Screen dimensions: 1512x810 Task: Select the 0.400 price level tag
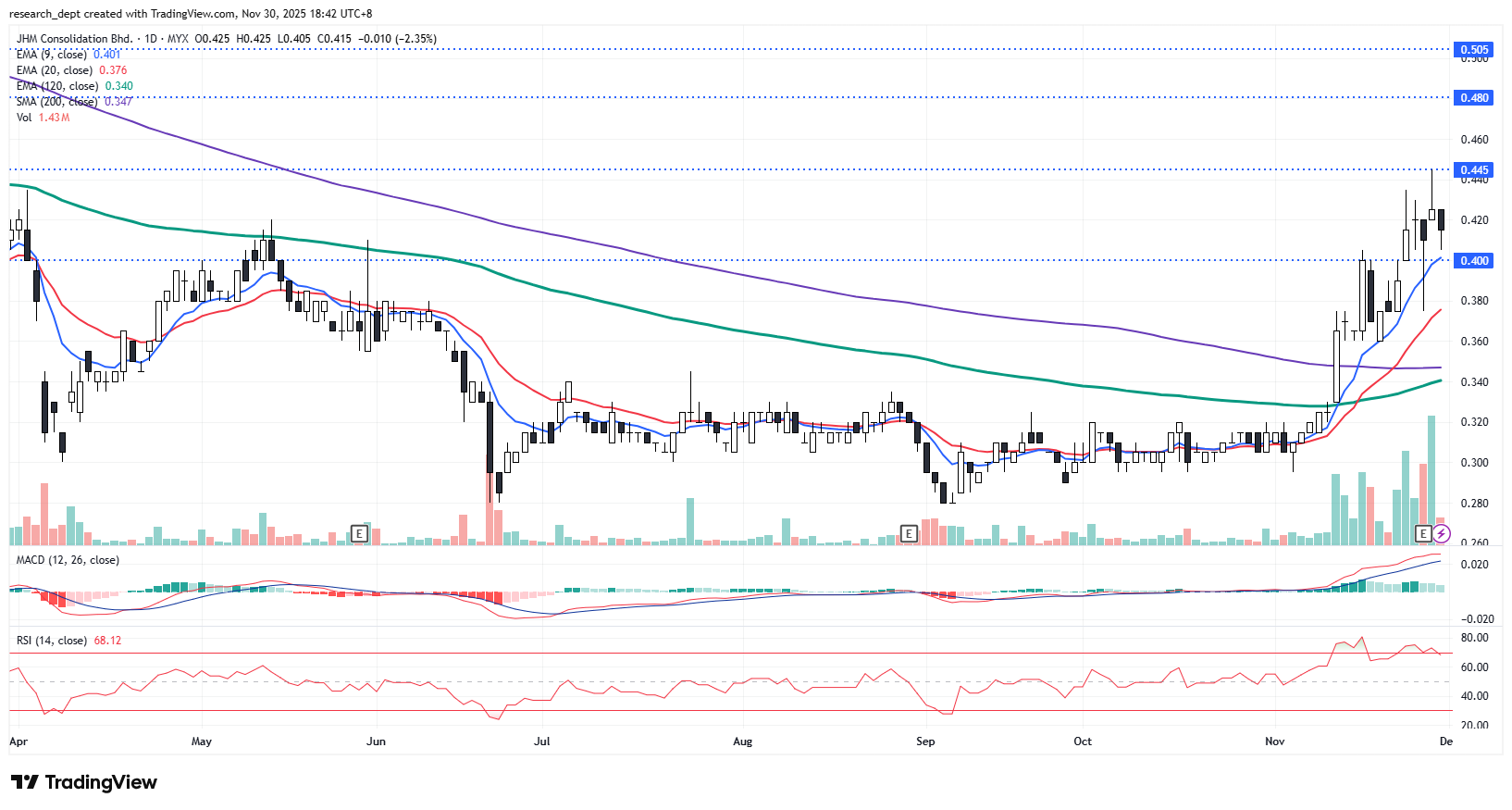[x=1473, y=260]
